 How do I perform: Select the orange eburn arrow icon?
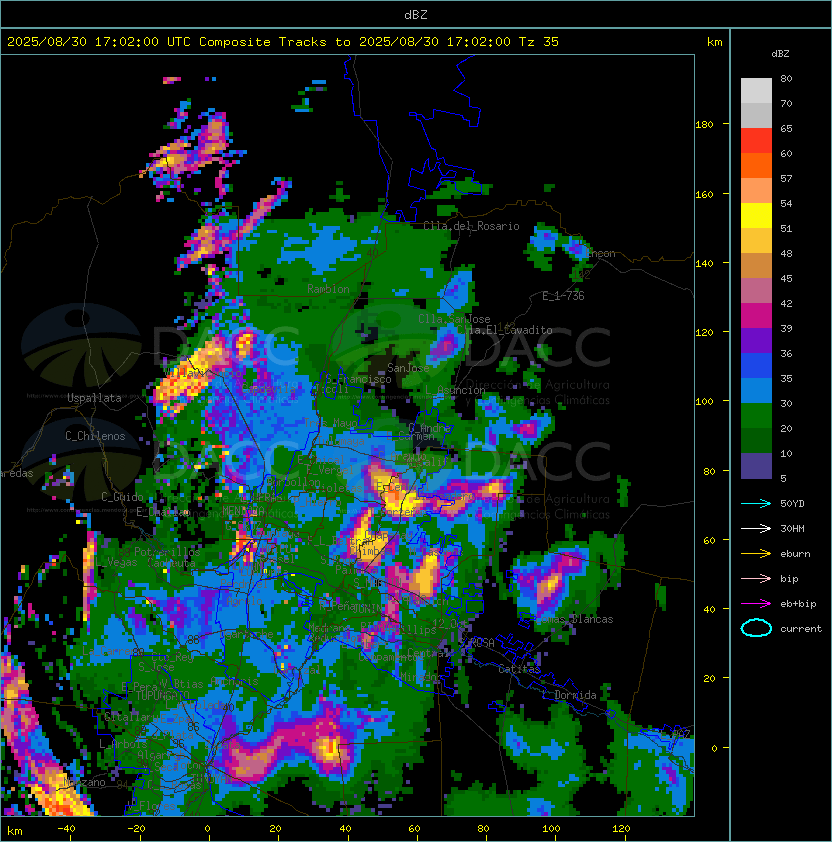756,553
